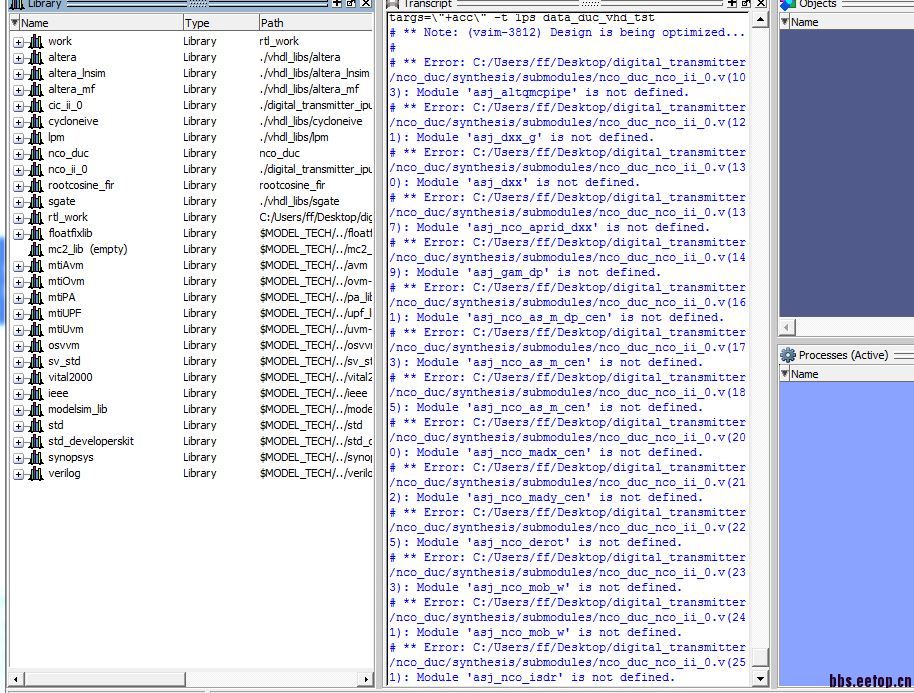The image size is (914, 693).
Task: Select the mtiUPF library icon
Action: coord(36,314)
